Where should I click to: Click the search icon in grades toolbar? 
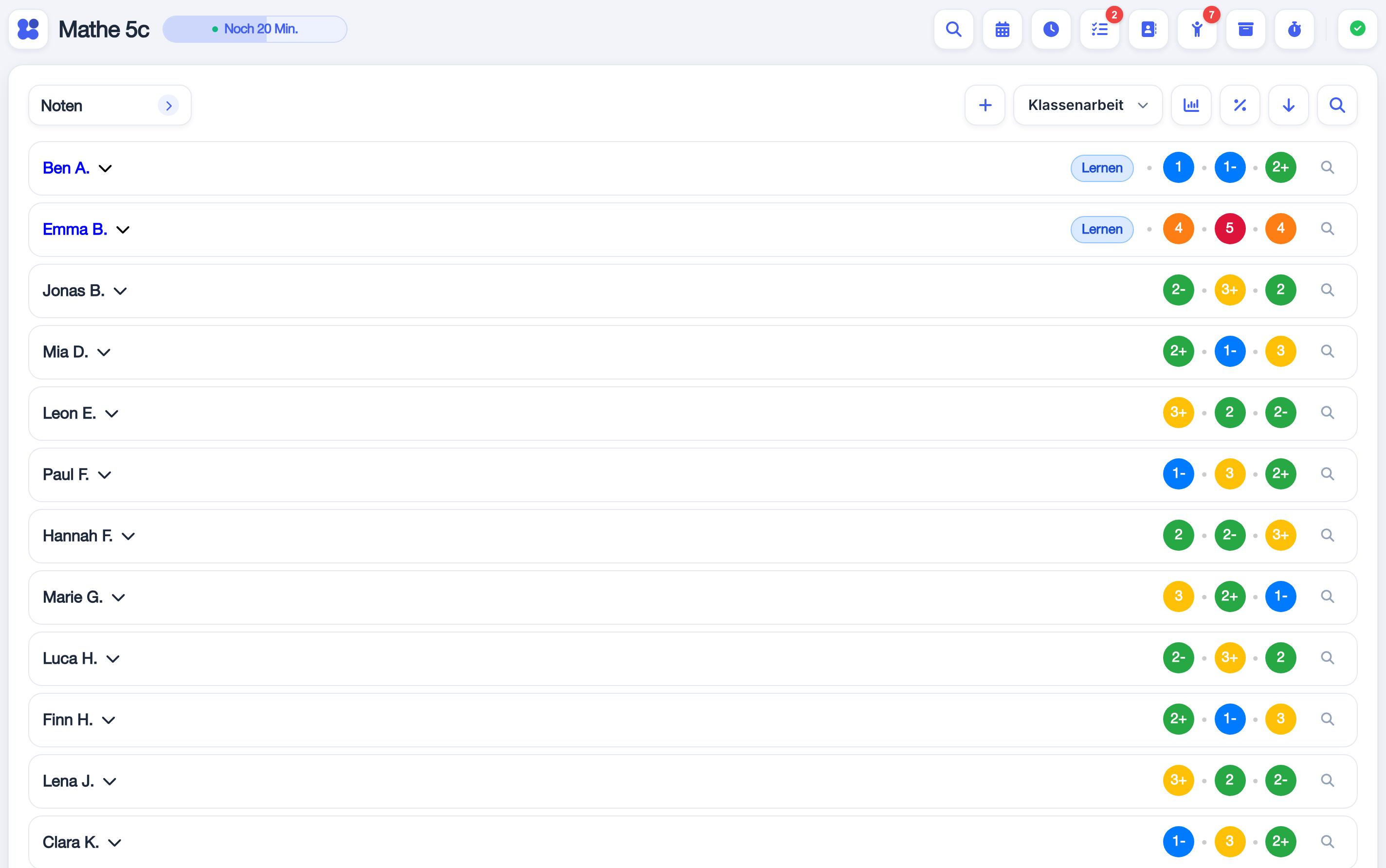(x=1337, y=105)
